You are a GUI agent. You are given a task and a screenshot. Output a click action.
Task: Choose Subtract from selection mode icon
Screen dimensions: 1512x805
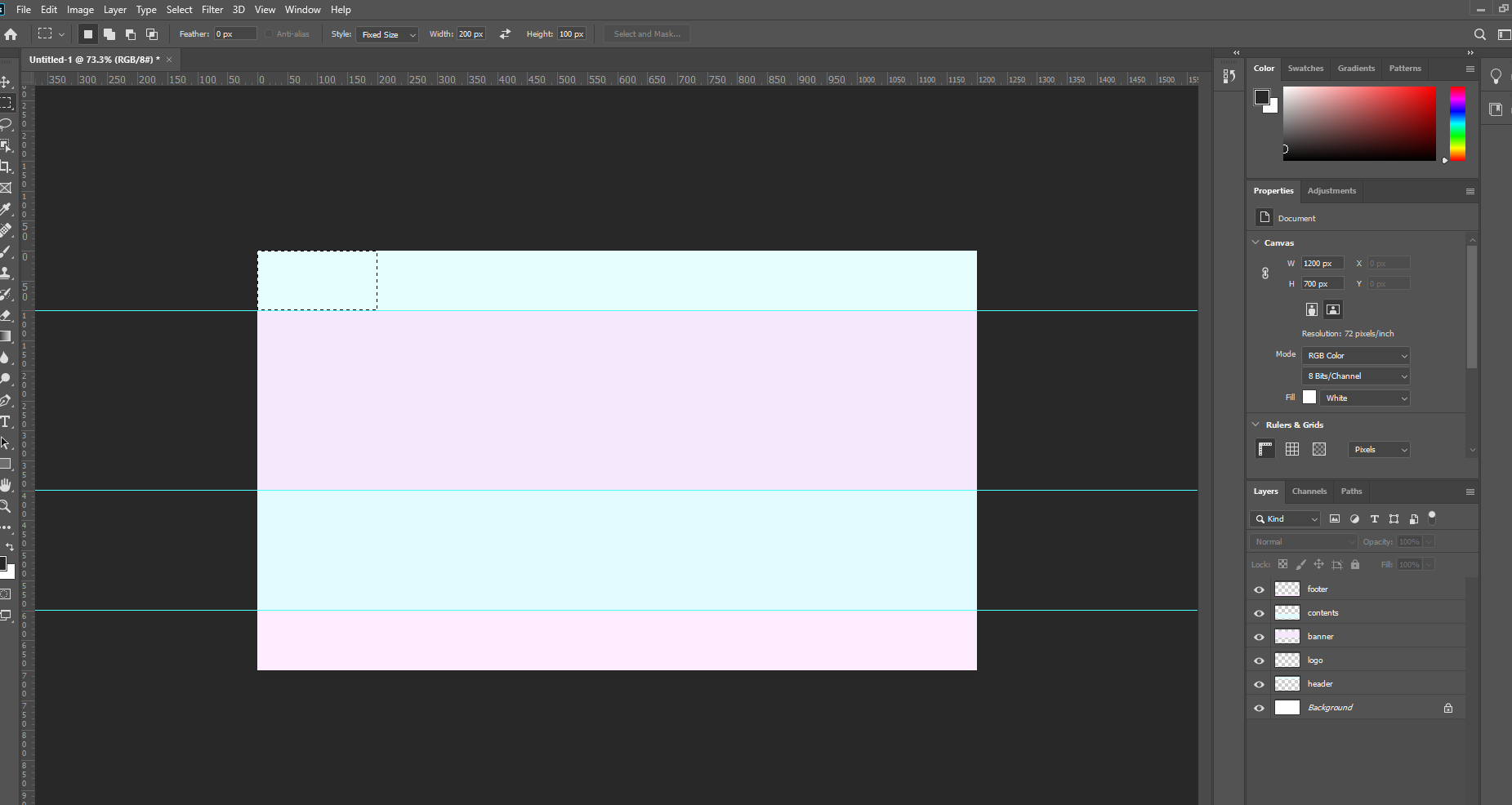coord(131,34)
